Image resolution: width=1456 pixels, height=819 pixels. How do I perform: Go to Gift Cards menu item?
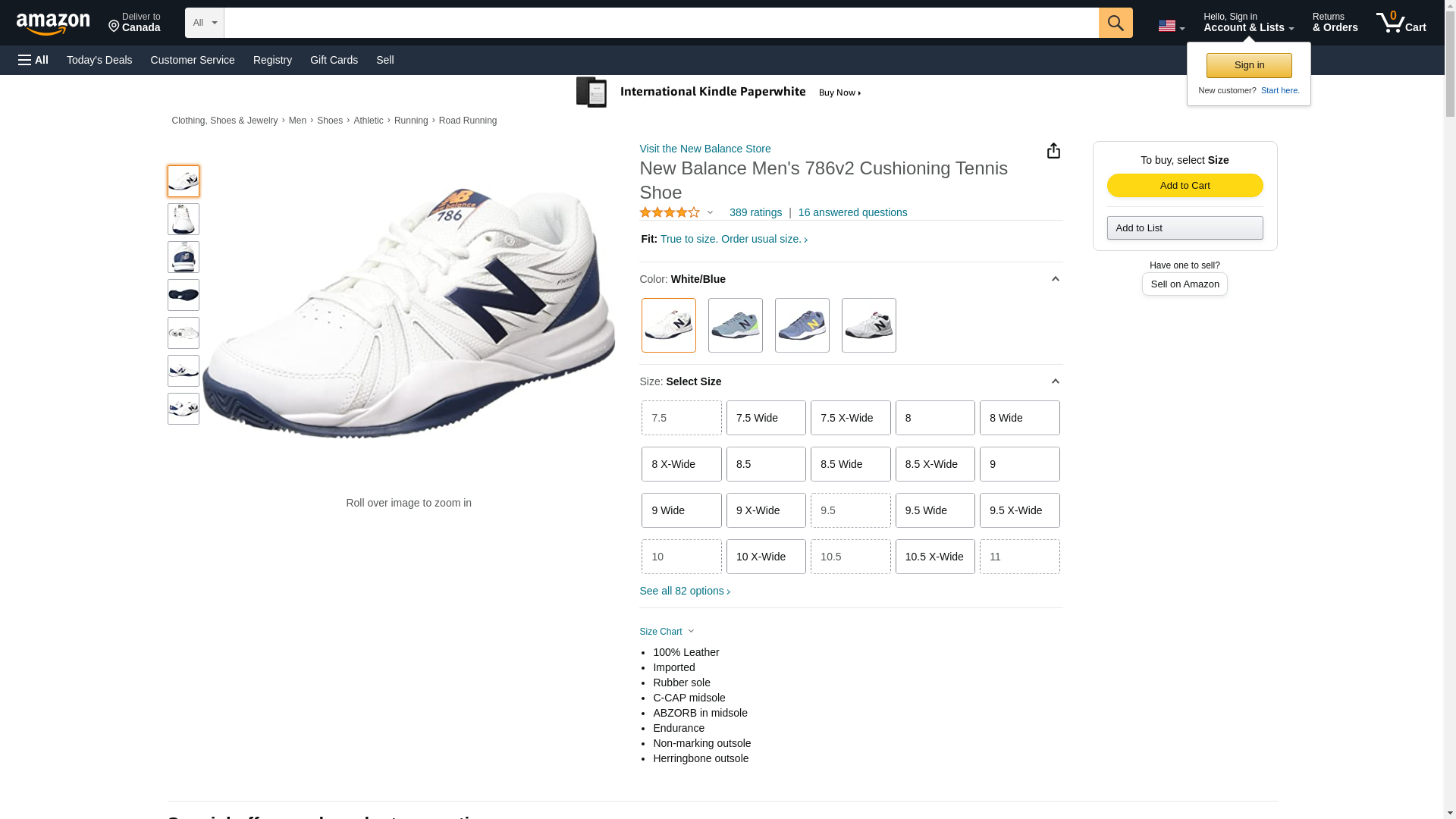[x=334, y=60]
